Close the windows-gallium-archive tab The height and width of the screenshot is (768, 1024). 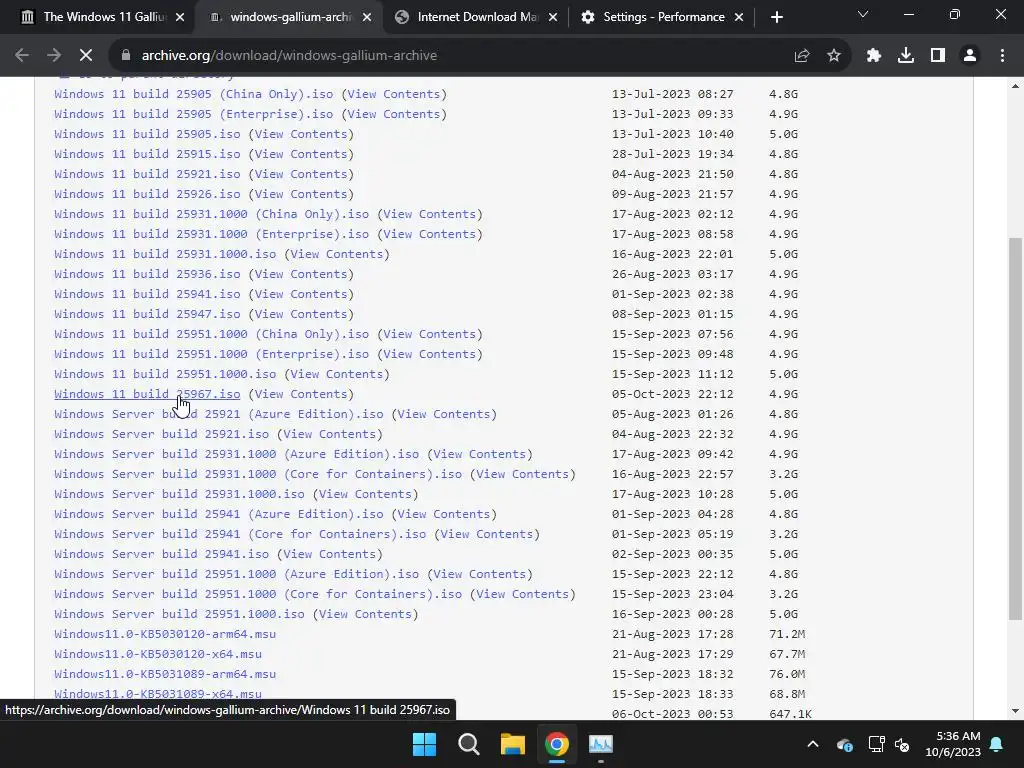click(x=367, y=17)
